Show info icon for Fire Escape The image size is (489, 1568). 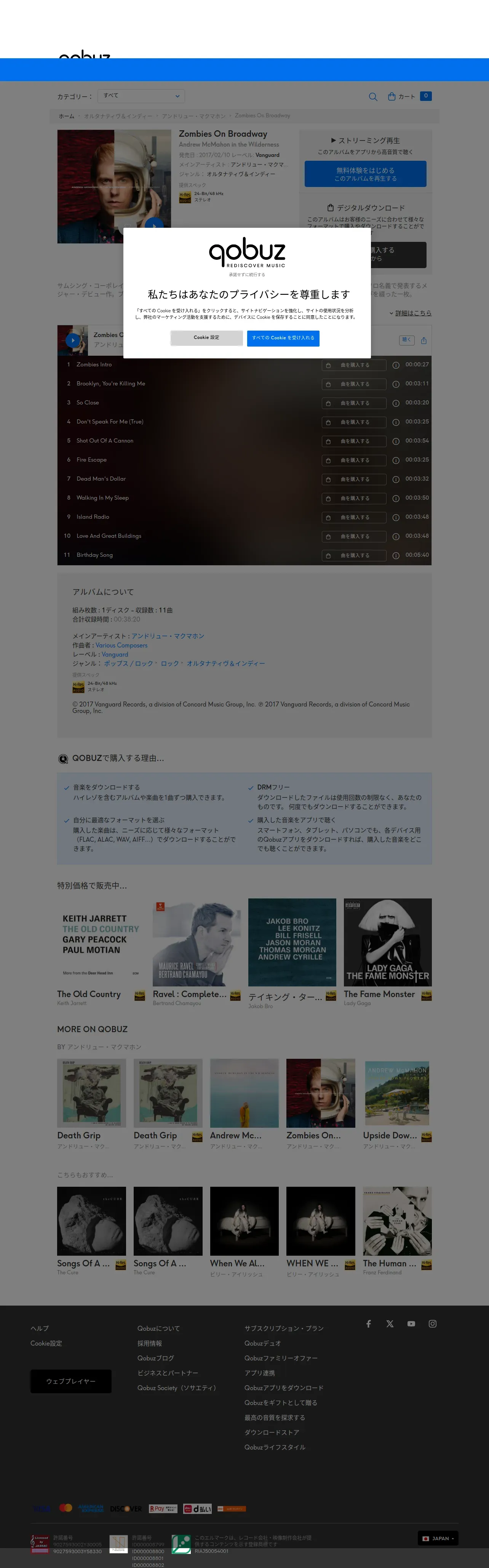(396, 460)
